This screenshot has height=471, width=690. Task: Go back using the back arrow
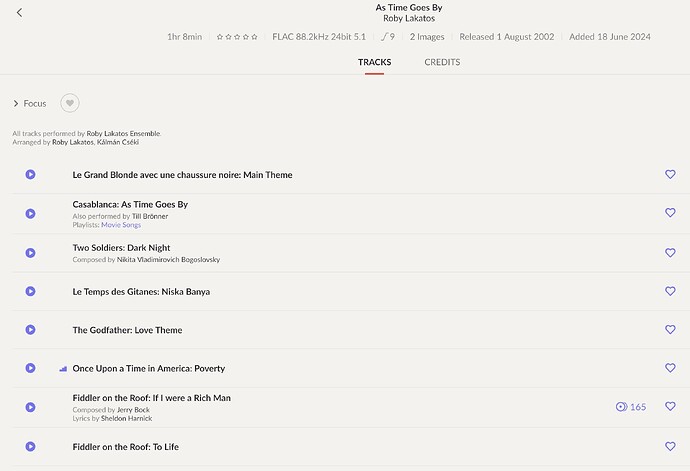point(19,12)
